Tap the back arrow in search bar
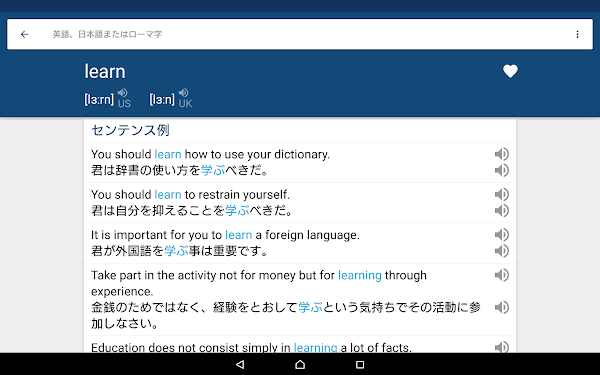This screenshot has height=375, width=600. click(24, 34)
